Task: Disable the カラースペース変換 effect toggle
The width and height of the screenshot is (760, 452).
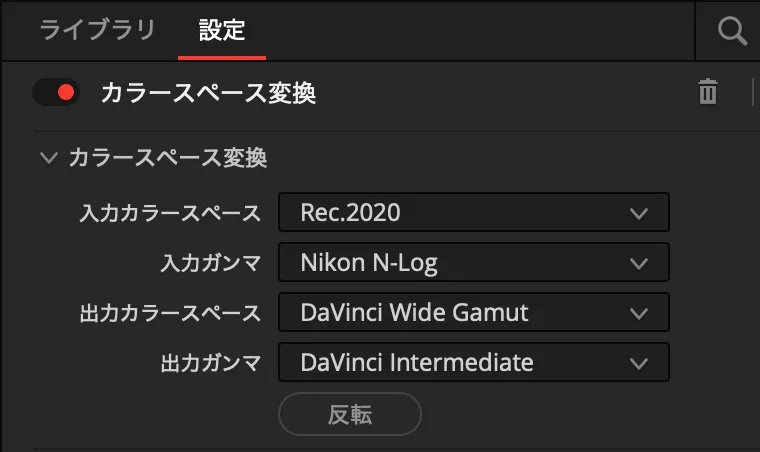Action: (x=55, y=93)
